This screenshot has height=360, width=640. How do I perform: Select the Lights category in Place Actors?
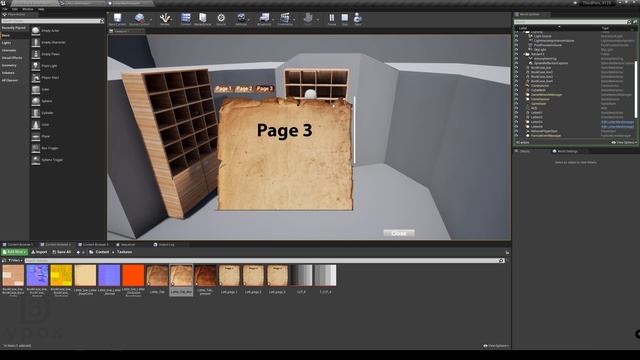pos(6,43)
